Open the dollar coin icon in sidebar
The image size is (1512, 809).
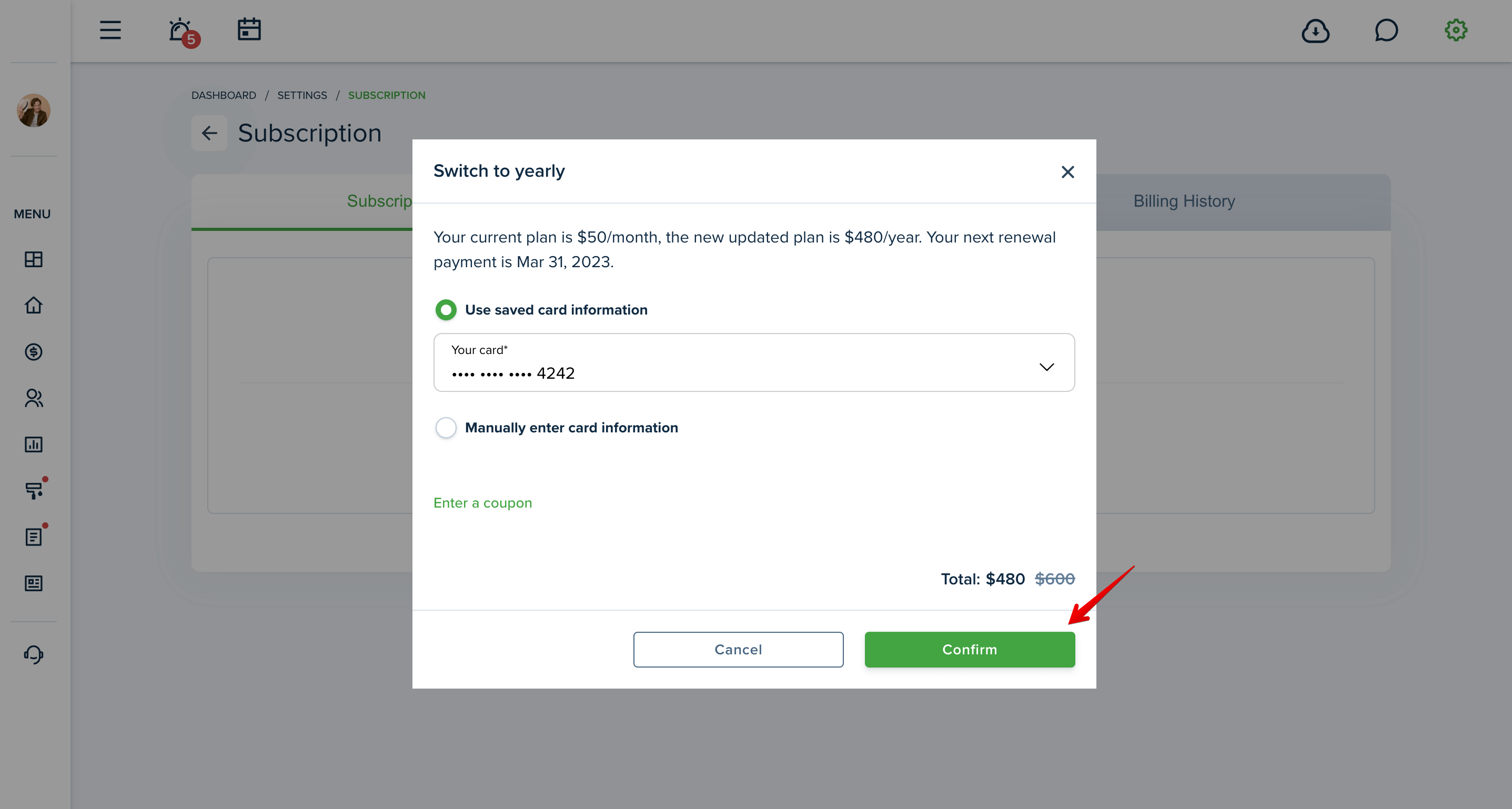pyautogui.click(x=34, y=351)
